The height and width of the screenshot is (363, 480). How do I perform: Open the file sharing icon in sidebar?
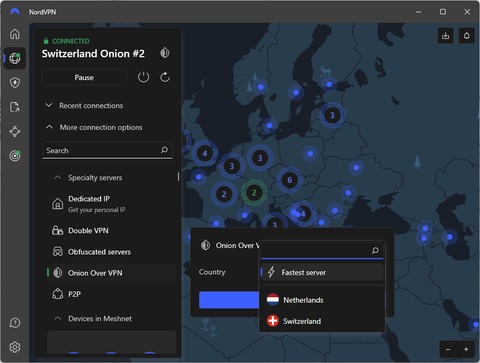click(15, 107)
